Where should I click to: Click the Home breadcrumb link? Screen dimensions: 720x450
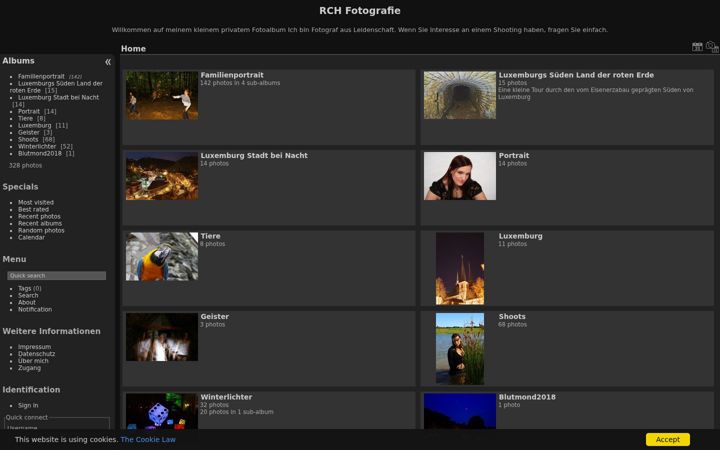133,49
